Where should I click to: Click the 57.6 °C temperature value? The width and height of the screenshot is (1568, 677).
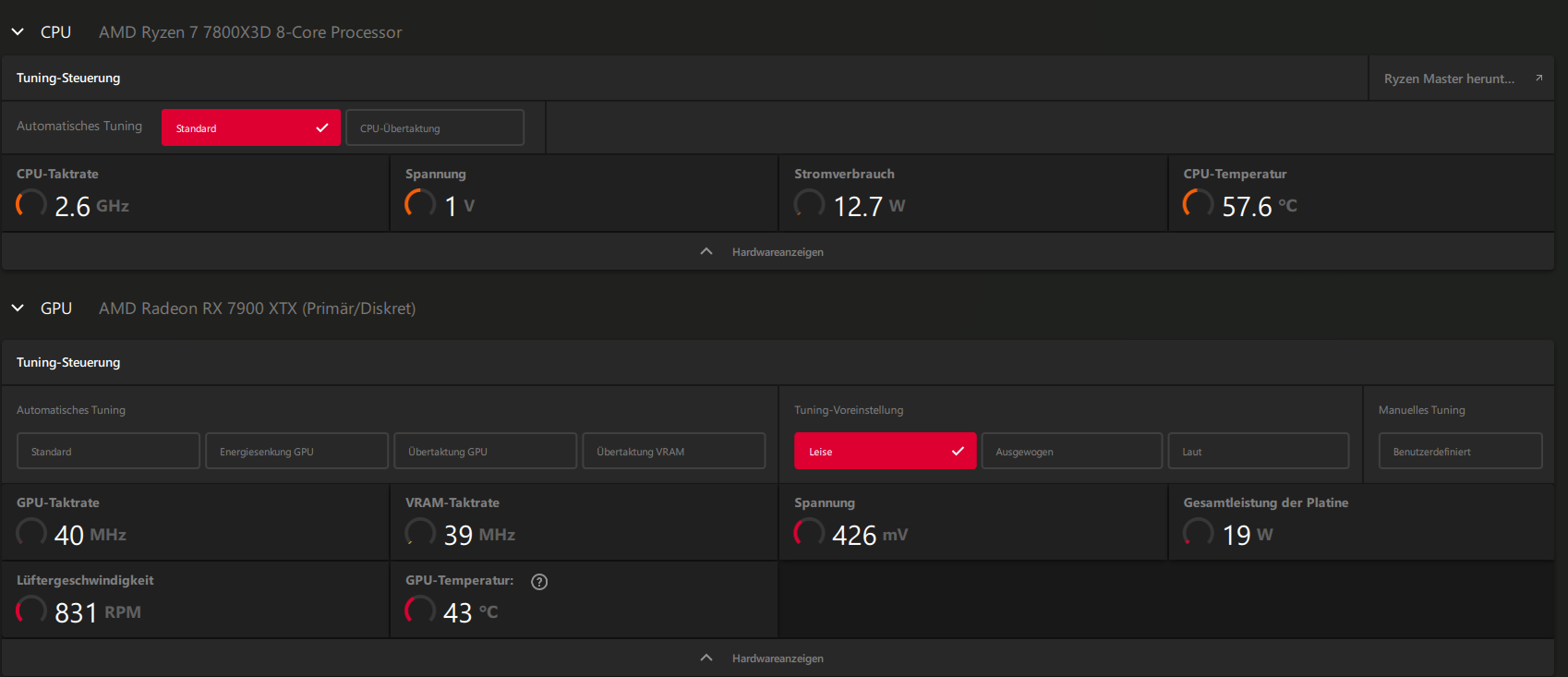tap(1260, 206)
